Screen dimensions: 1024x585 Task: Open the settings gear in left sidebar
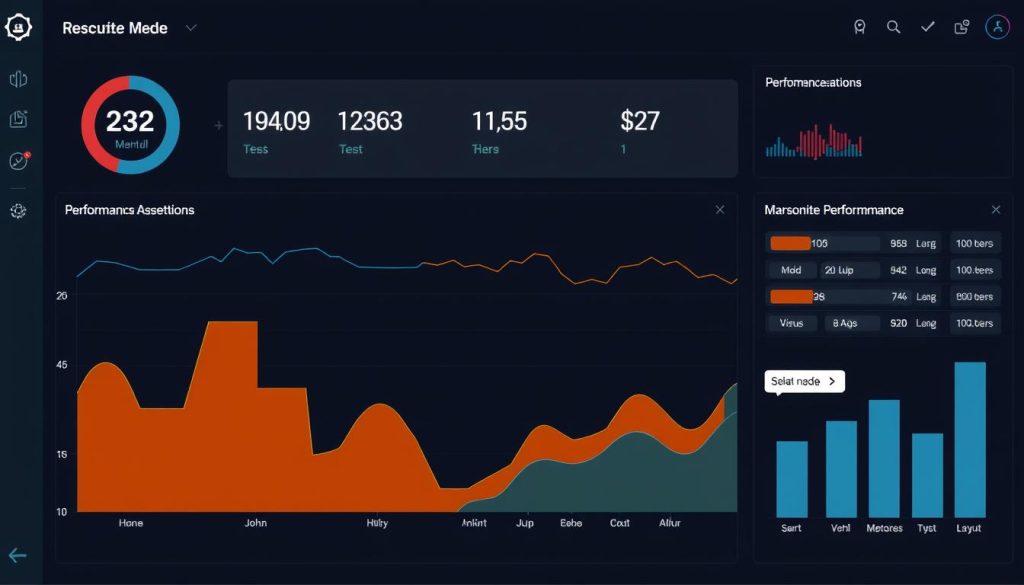pos(18,211)
